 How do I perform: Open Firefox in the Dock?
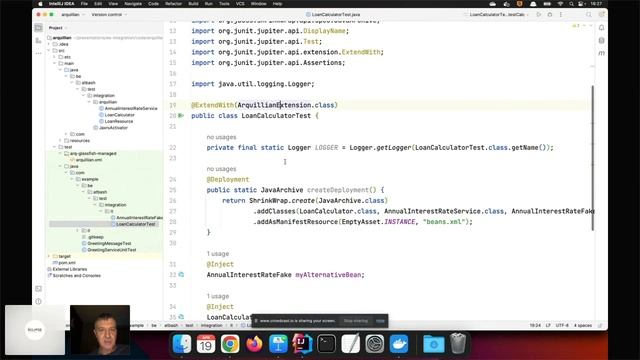[254, 344]
